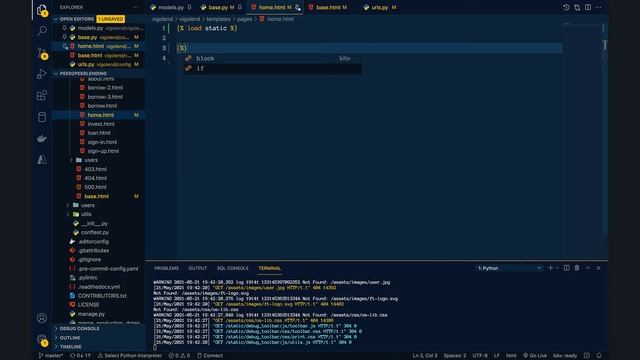Open invest.html in the file tree
Image resolution: width=640 pixels, height=360 pixels.
(x=101, y=124)
